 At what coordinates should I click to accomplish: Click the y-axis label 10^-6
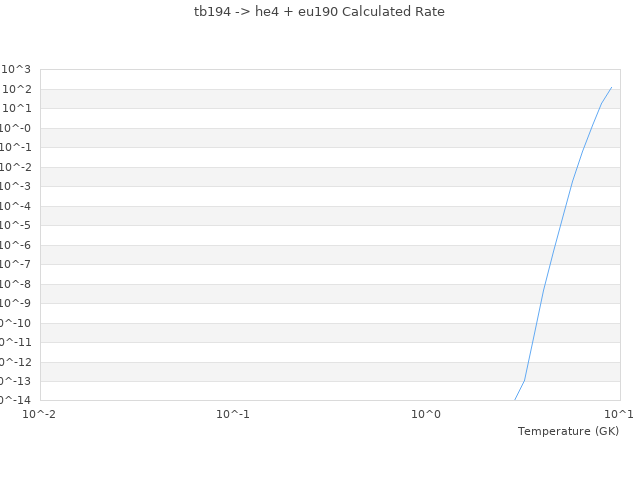click(x=15, y=245)
